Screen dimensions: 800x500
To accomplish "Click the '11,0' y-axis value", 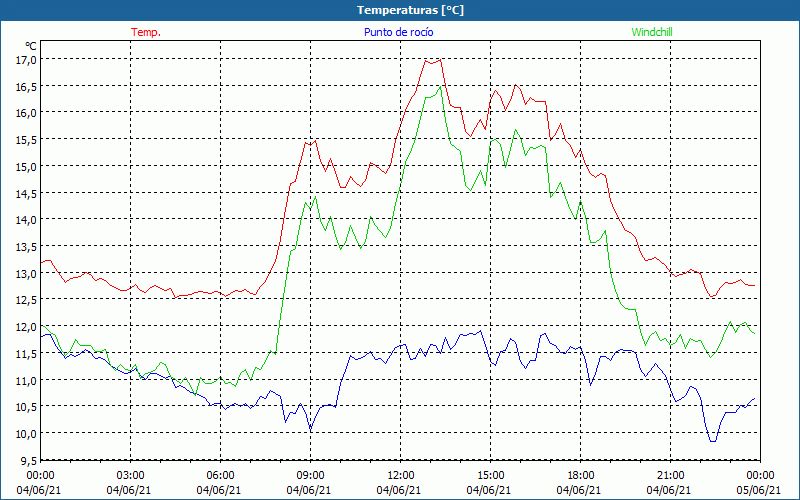I will [27, 380].
